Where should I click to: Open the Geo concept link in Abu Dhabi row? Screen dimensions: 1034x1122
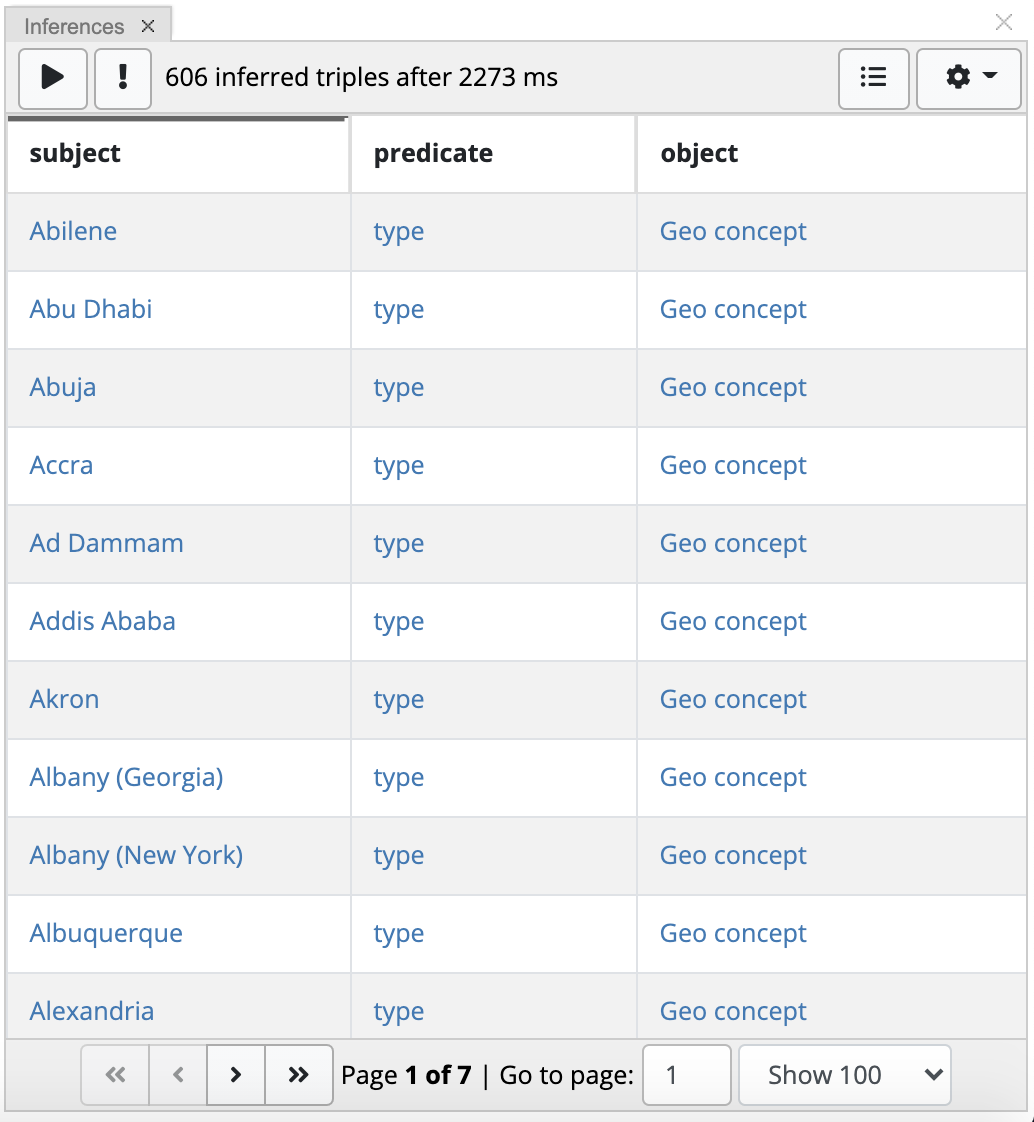point(732,309)
